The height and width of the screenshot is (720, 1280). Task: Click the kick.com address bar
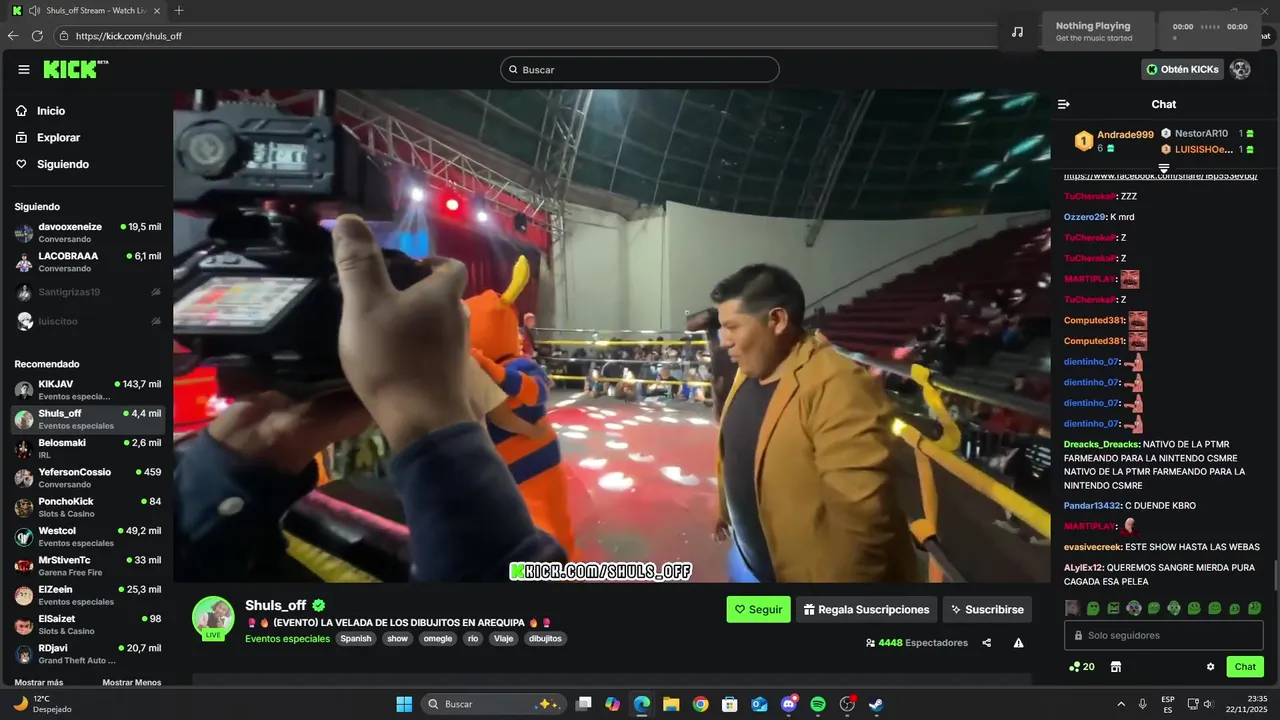click(x=530, y=36)
